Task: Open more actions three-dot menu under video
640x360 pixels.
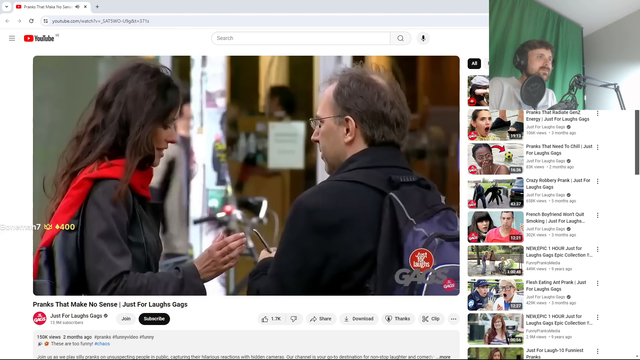Action: tap(453, 319)
